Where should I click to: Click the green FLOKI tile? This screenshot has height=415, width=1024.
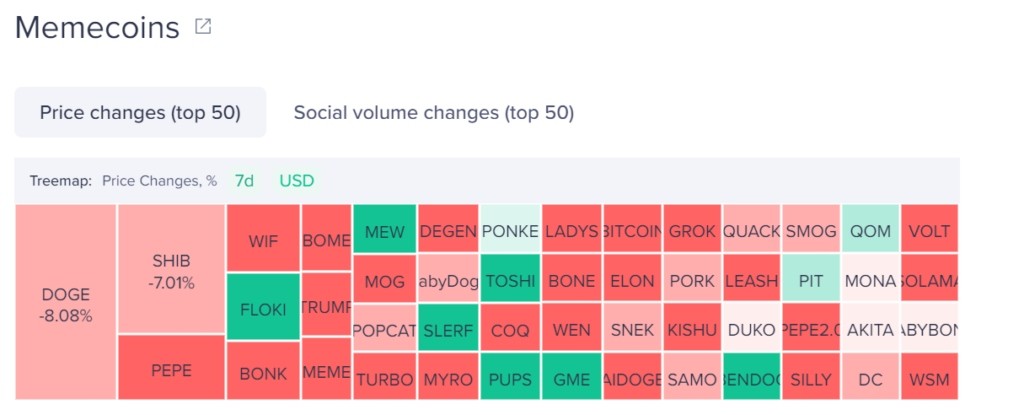click(x=263, y=307)
